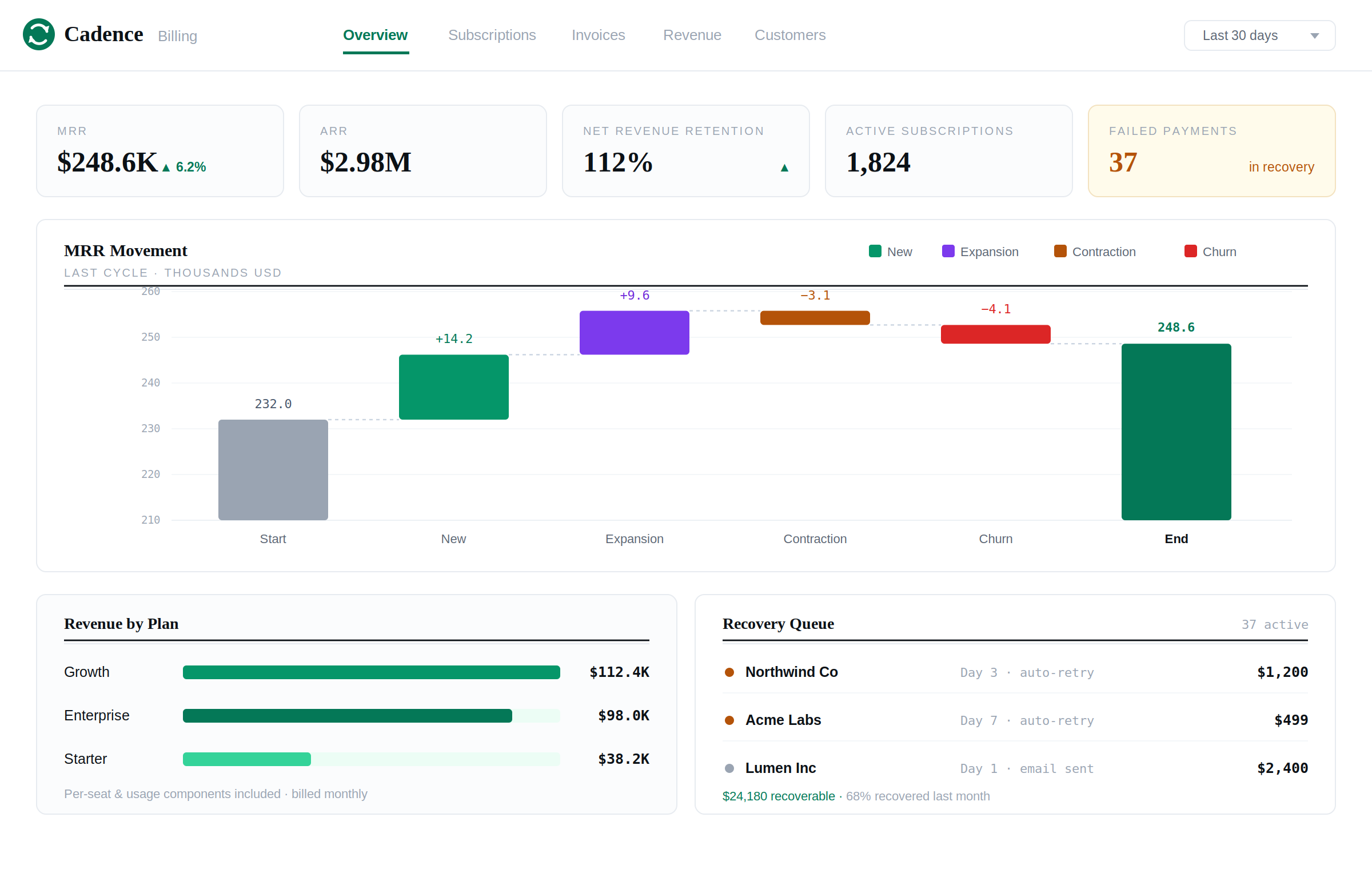Click the Billing label beside Cadence
This screenshot has width=1372, height=869.
click(177, 36)
